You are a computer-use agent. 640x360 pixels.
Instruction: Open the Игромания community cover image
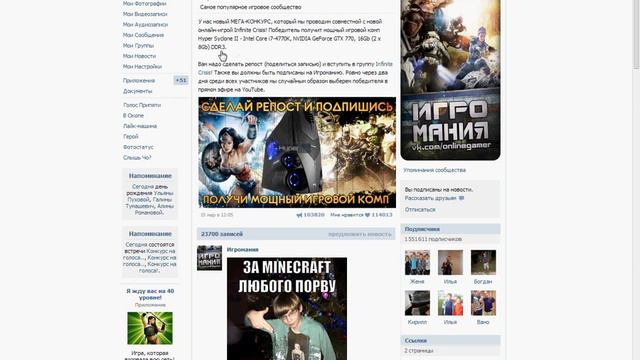click(451, 80)
